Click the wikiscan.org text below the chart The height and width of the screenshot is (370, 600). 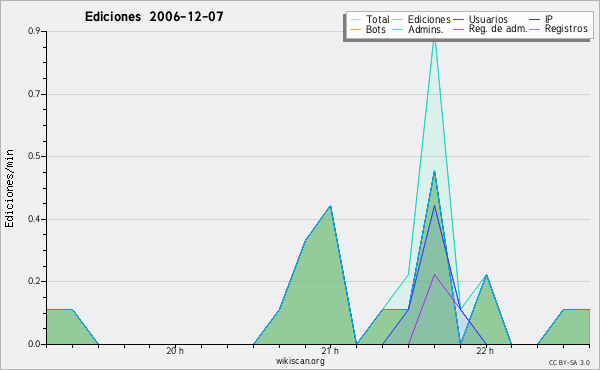(300, 361)
